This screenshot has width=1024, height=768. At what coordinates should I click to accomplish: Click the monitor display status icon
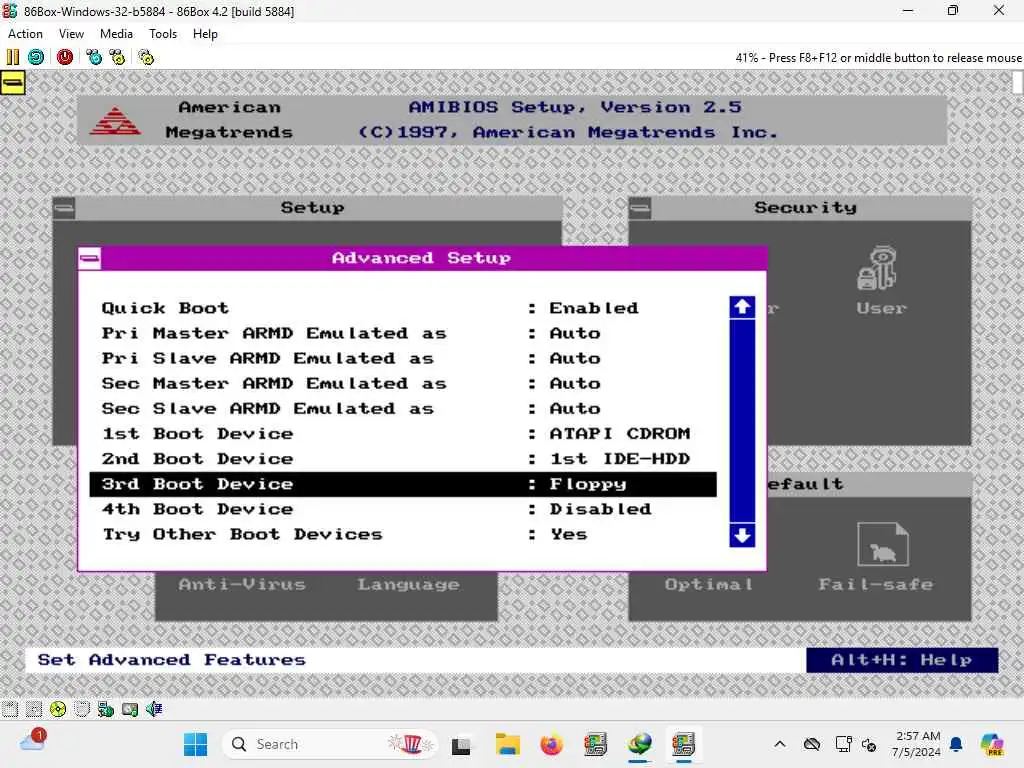pos(129,709)
